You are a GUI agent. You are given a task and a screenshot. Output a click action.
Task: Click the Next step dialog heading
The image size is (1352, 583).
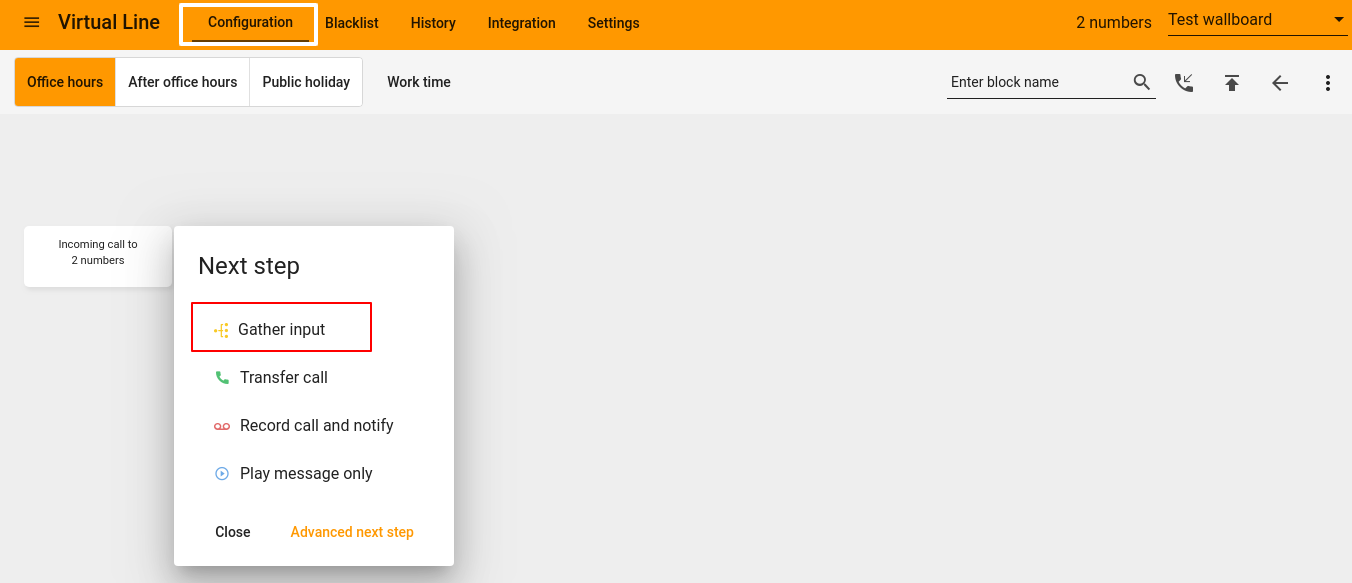click(x=249, y=266)
